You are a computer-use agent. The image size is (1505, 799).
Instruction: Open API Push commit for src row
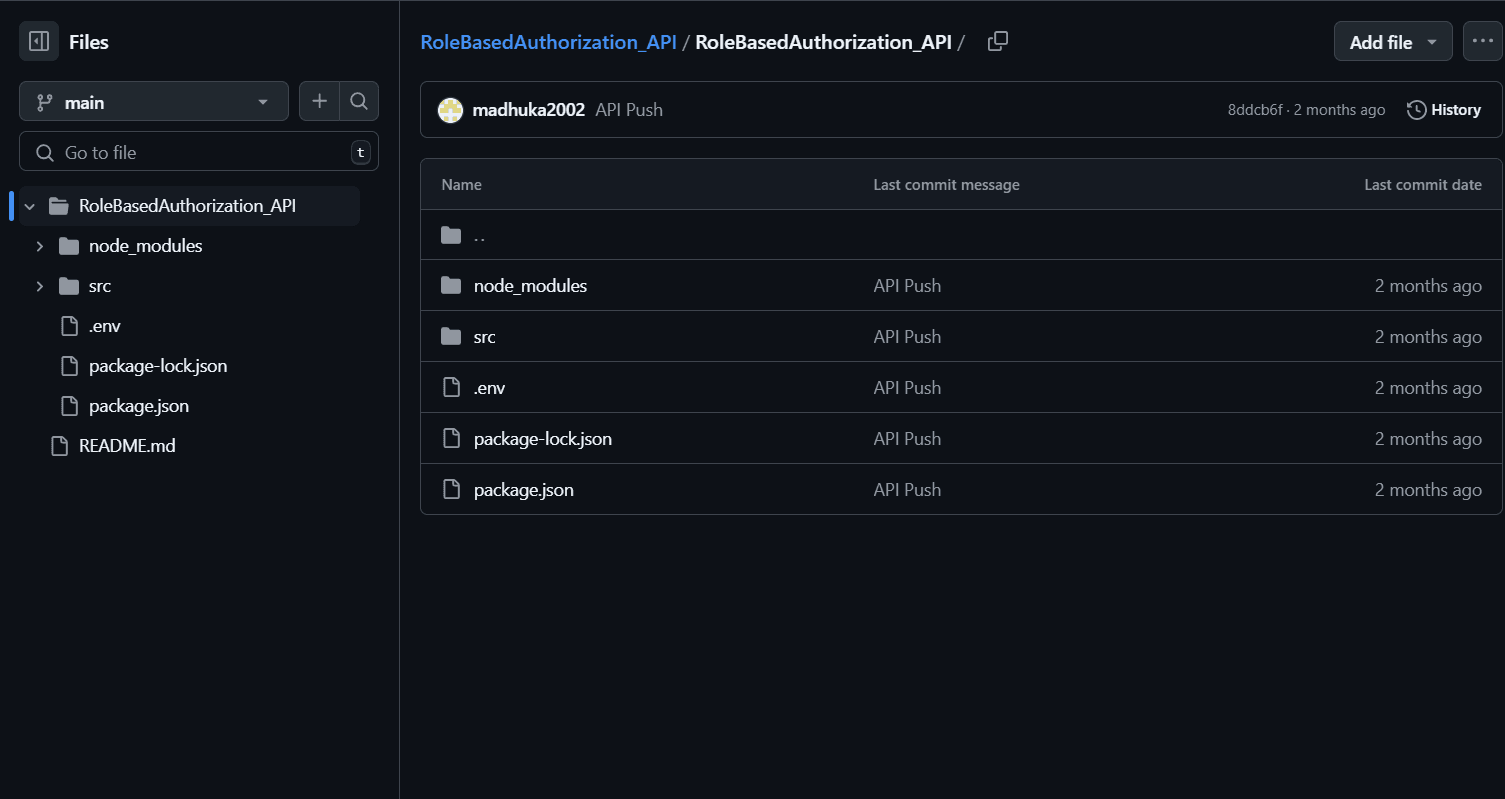(907, 337)
